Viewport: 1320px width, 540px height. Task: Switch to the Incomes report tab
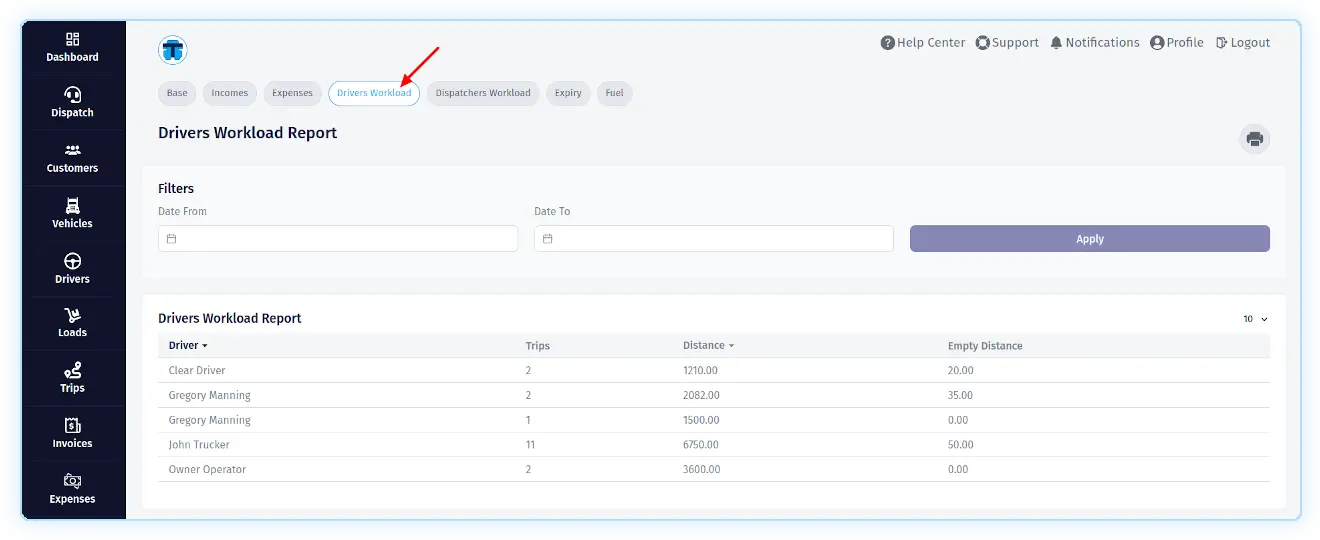pyautogui.click(x=229, y=93)
